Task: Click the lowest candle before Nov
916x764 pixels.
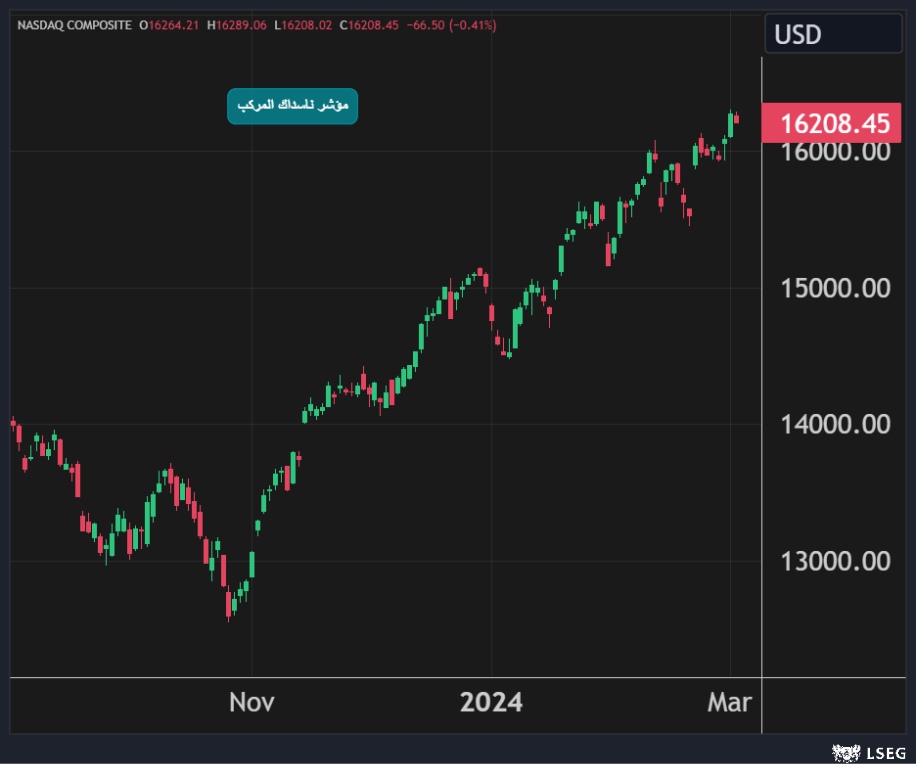Action: click(229, 603)
